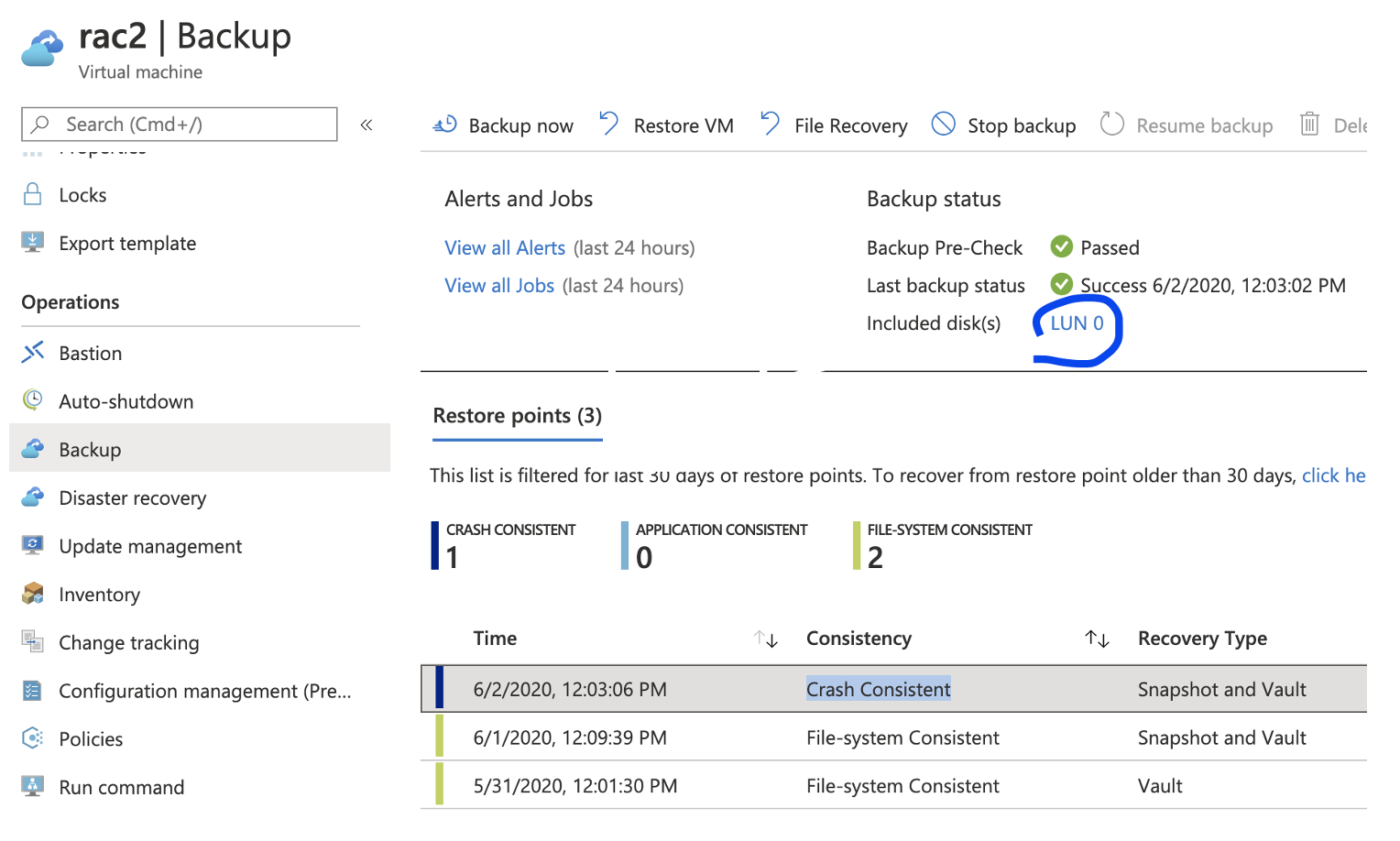The width and height of the screenshot is (1400, 841).
Task: Open Bastion from the sidebar
Action: tap(90, 354)
